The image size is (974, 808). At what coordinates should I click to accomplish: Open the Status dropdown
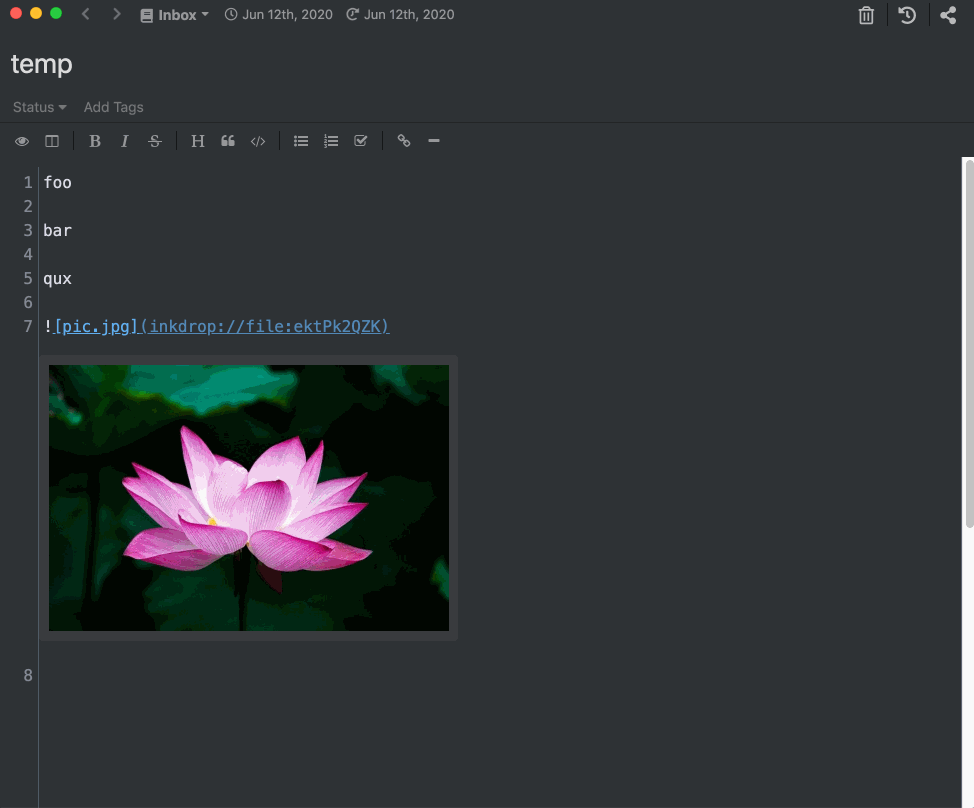[40, 107]
